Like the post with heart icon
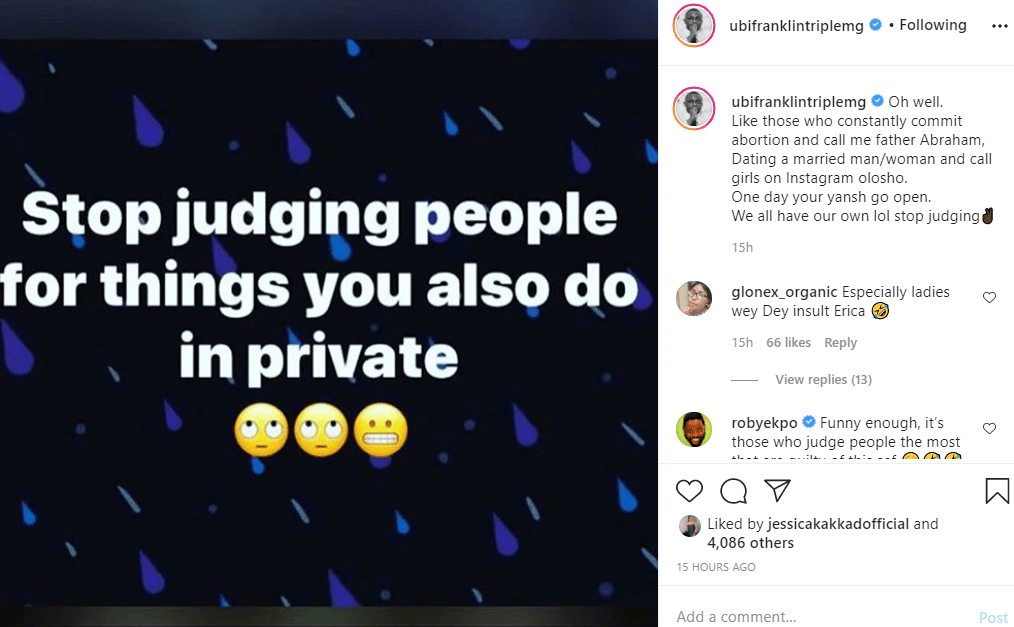The height and width of the screenshot is (627, 1014). (x=689, y=490)
